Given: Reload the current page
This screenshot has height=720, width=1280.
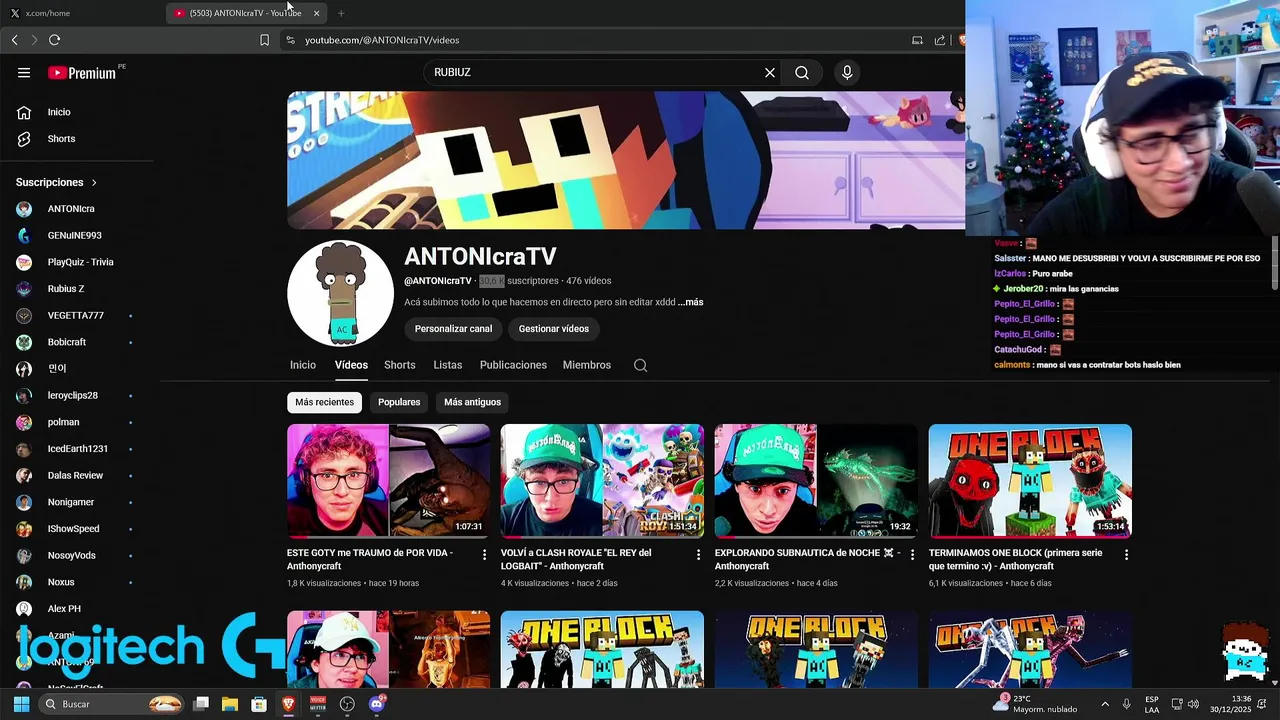Looking at the screenshot, I should point(55,40).
